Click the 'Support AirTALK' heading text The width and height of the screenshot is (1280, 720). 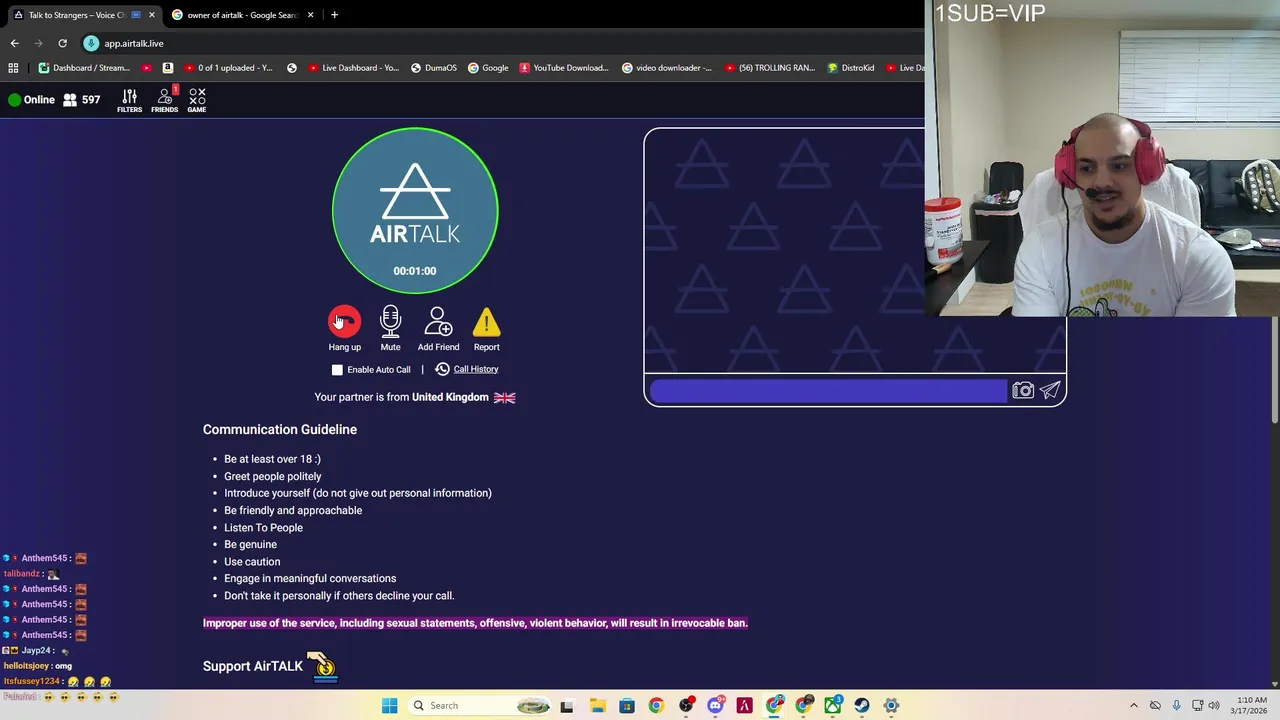coord(253,666)
